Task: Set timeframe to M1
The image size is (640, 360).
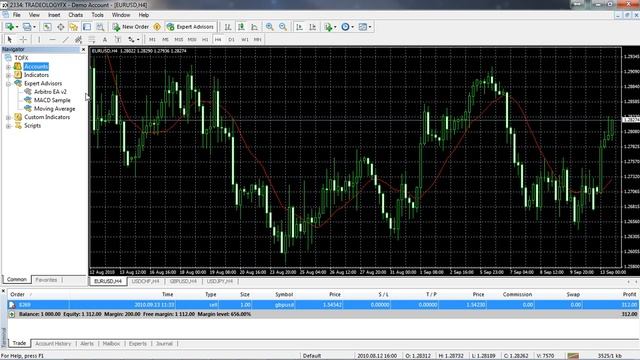Action: [152, 40]
